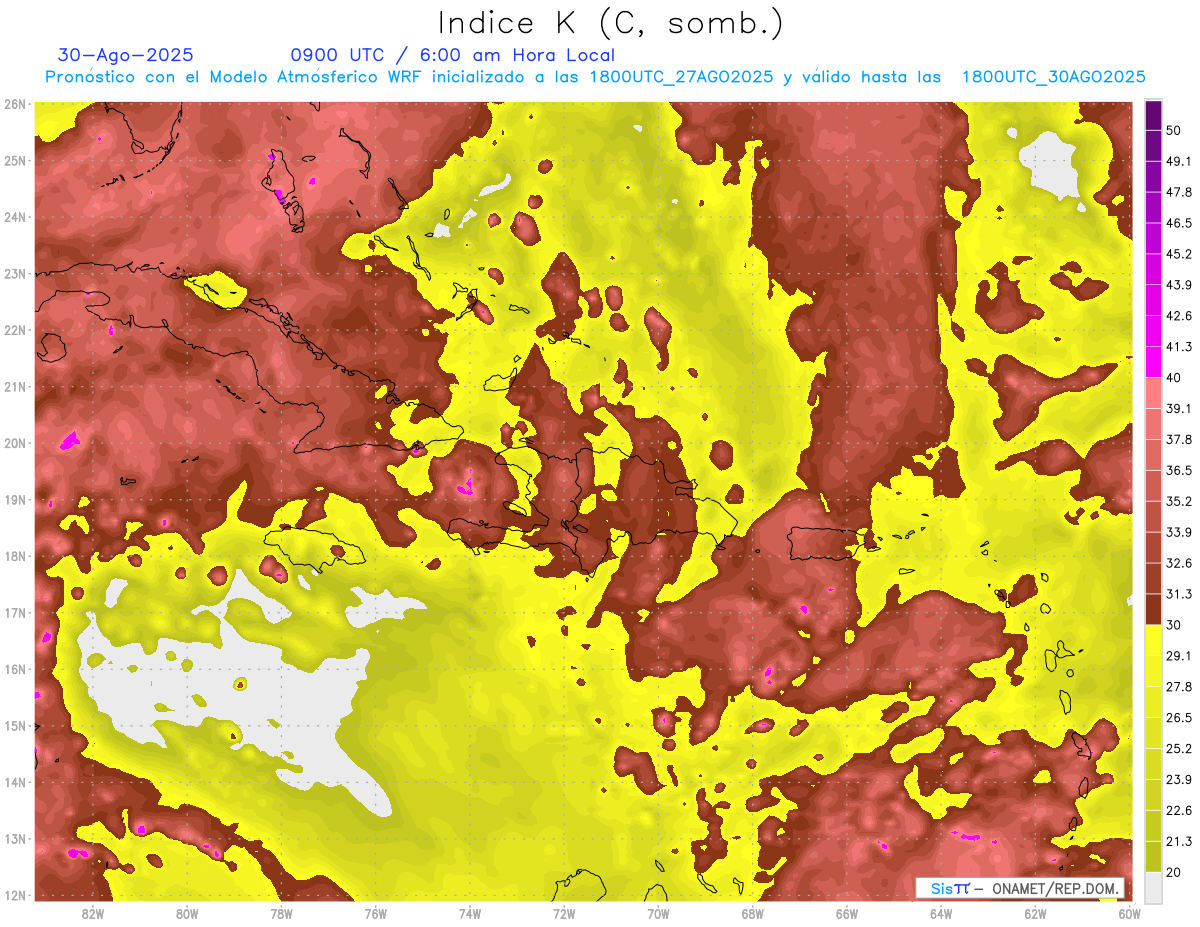This screenshot has width=1200, height=927.
Task: Select the dark purple swatch above 50
Action: point(1153,115)
